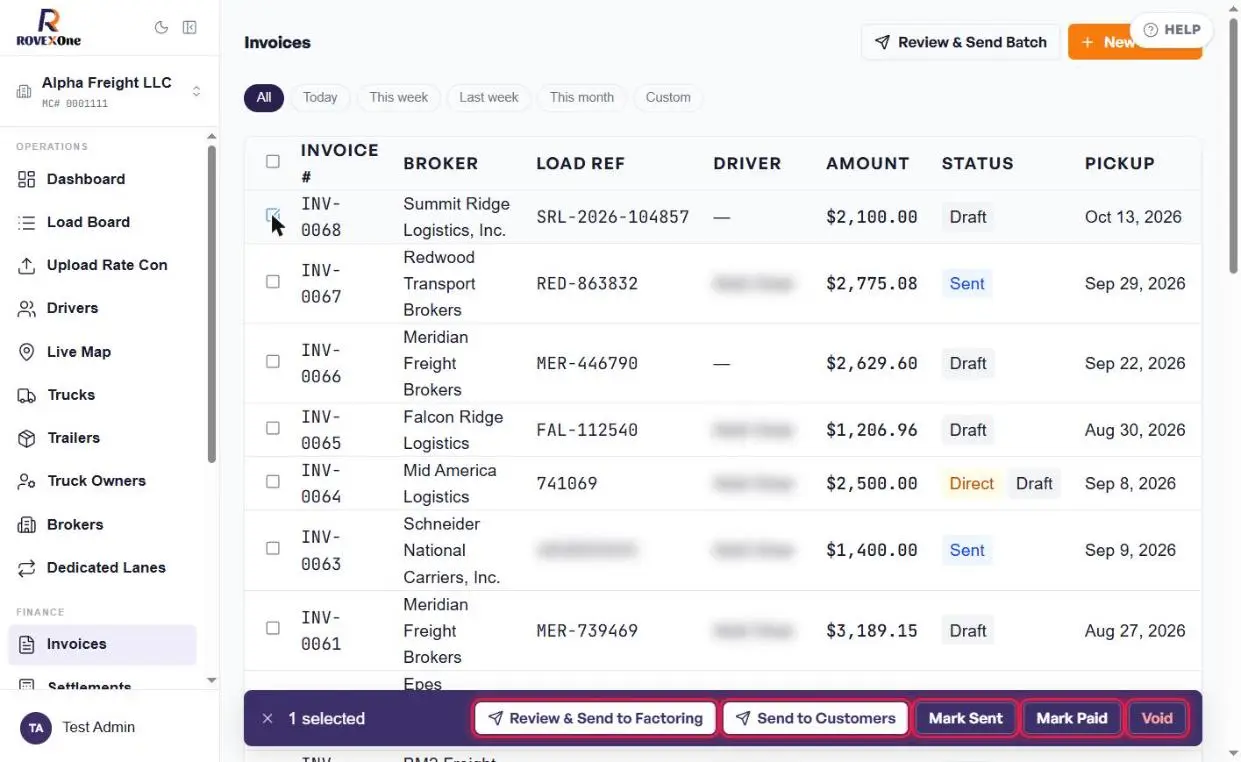Click Brokers building icon
The height and width of the screenshot is (762, 1241).
click(27, 525)
